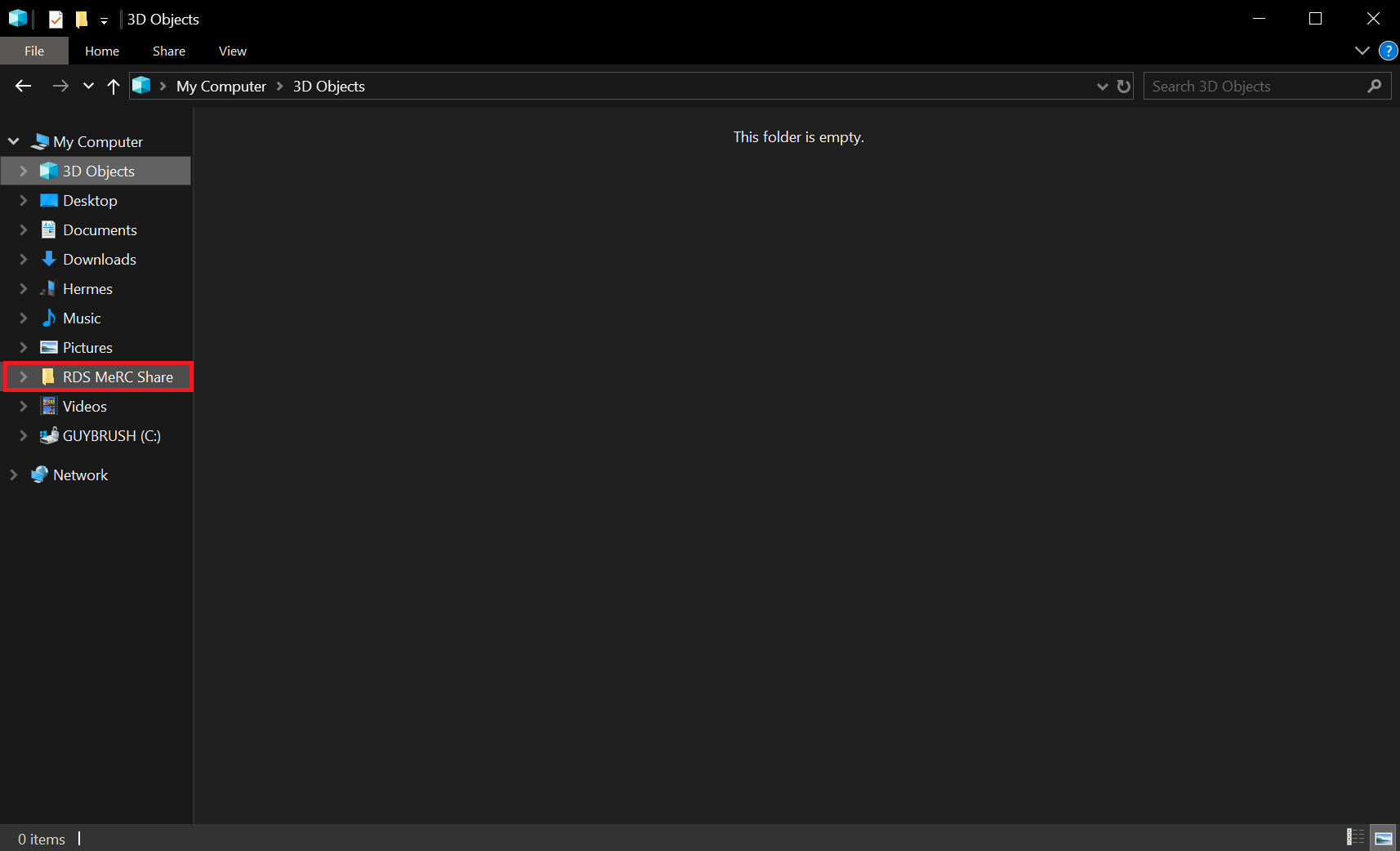Image resolution: width=1400 pixels, height=851 pixels.
Task: Open address bar history dropdown
Action: [1102, 86]
